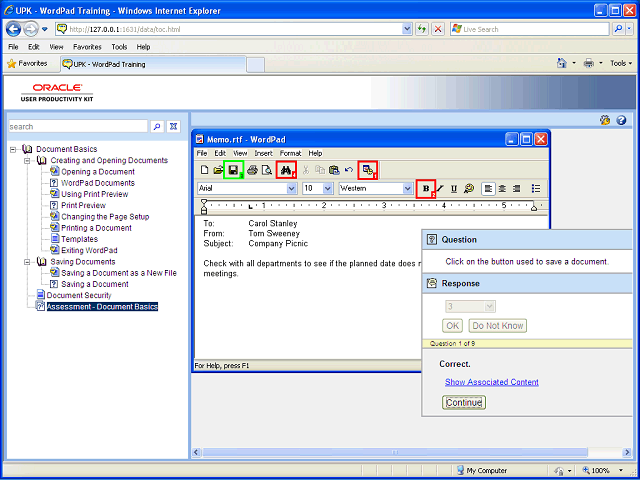
Task: Click the Favorites star button
Action: pyautogui.click(x=28, y=64)
